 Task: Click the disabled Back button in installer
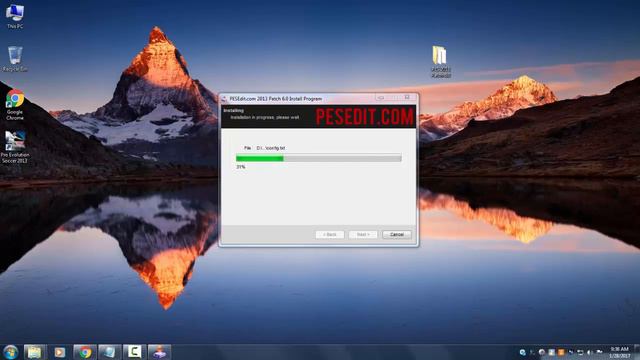pos(330,235)
